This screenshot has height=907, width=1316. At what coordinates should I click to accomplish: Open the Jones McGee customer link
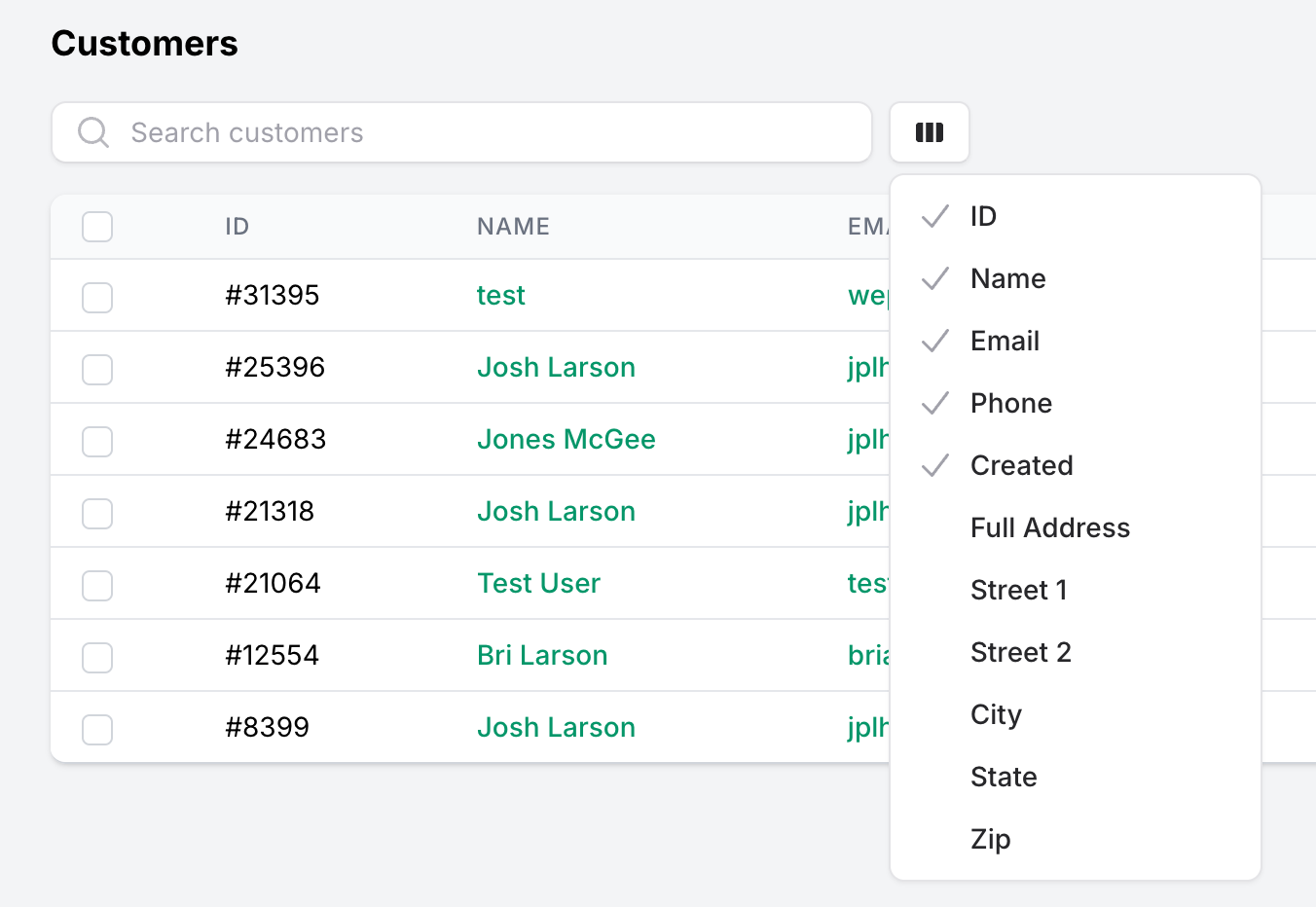click(x=566, y=439)
